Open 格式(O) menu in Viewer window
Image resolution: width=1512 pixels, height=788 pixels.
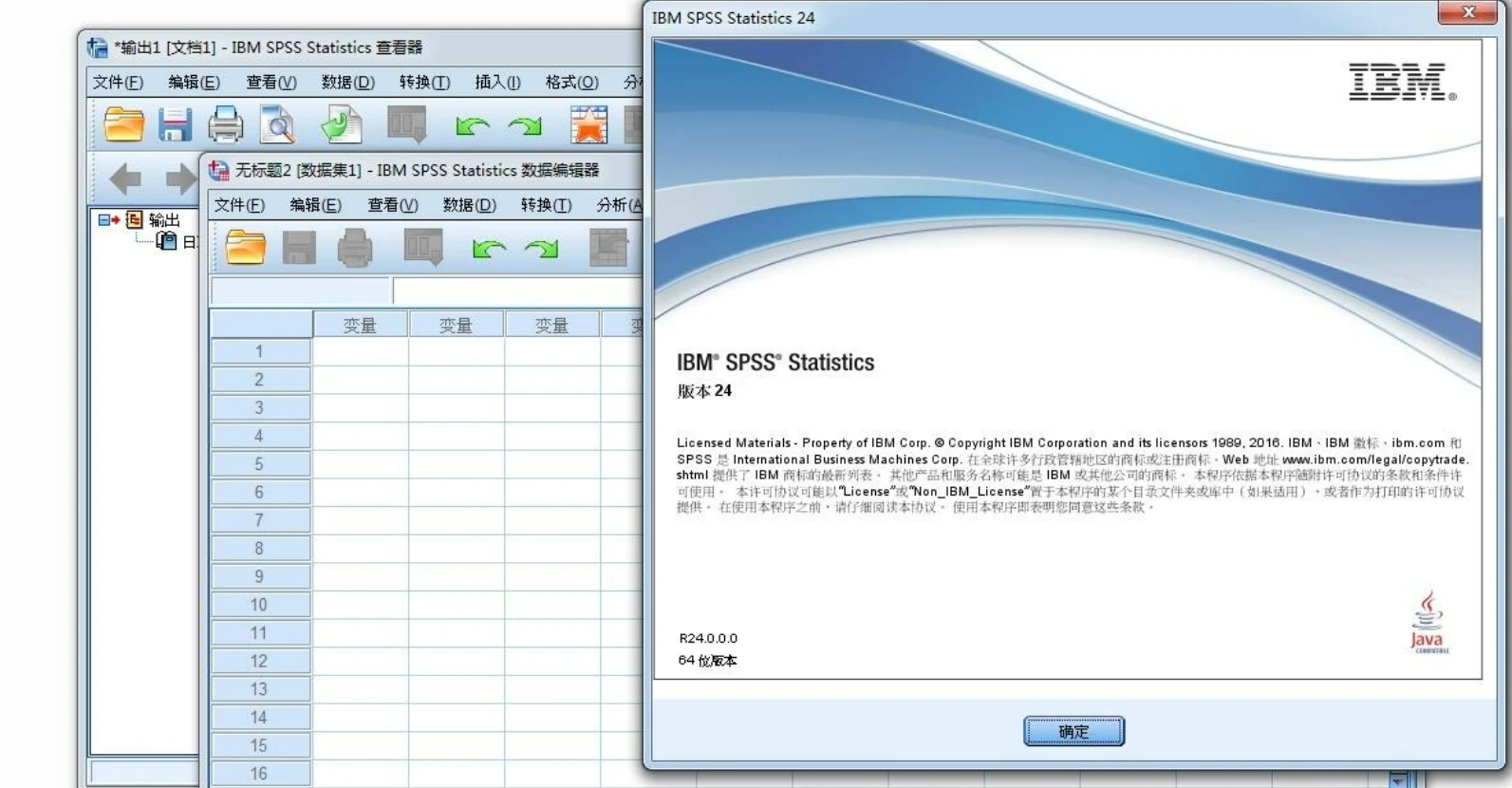tap(571, 83)
